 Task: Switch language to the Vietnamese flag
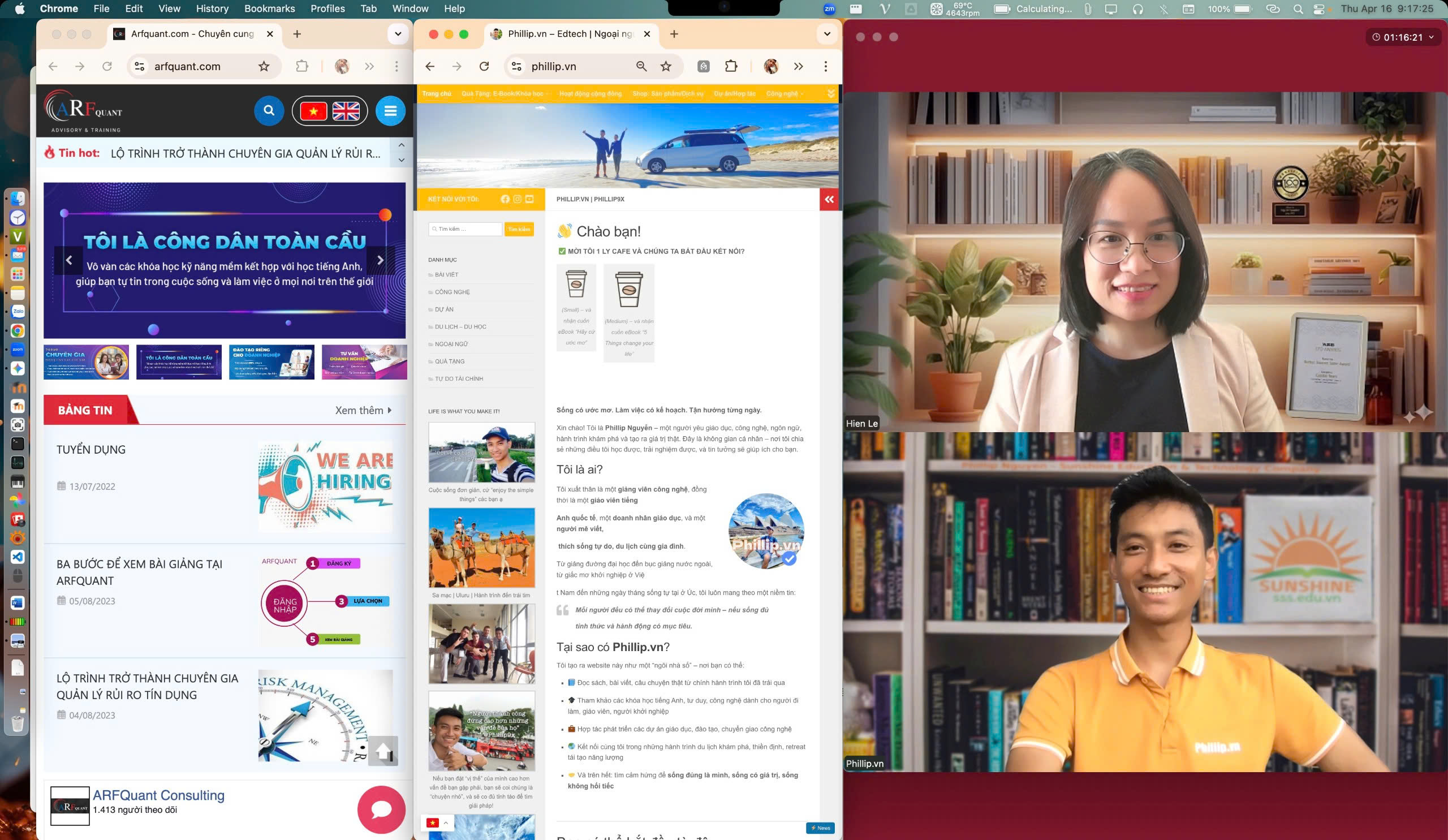(x=314, y=111)
